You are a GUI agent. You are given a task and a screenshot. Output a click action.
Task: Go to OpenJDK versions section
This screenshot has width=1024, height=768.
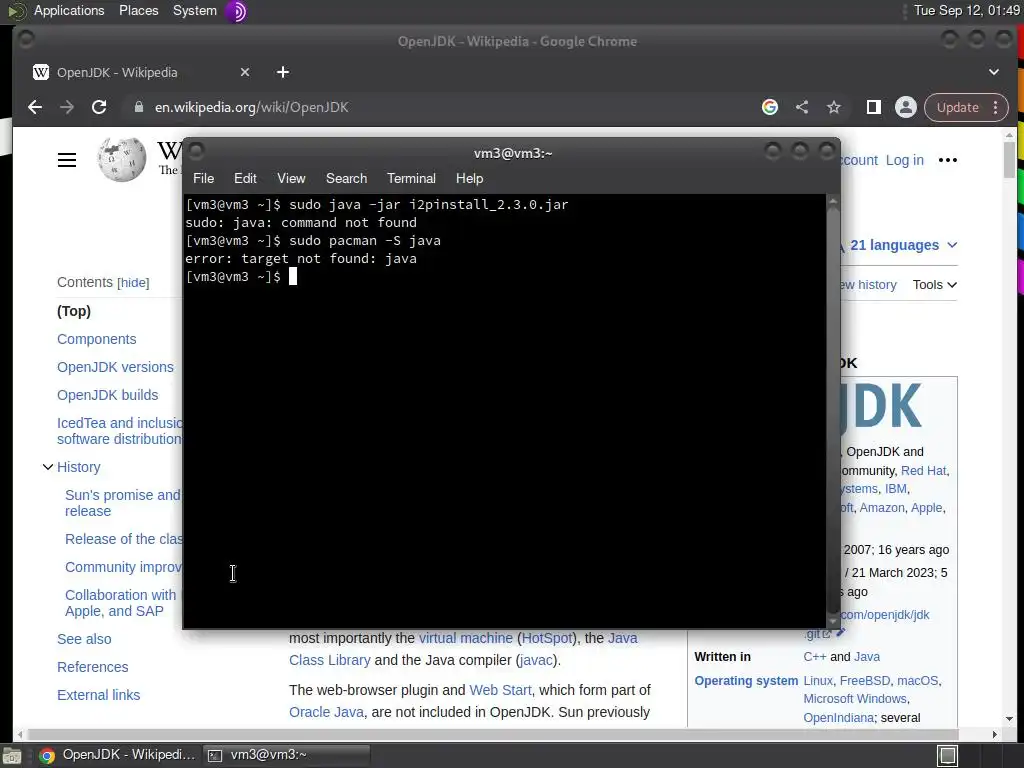(116, 367)
